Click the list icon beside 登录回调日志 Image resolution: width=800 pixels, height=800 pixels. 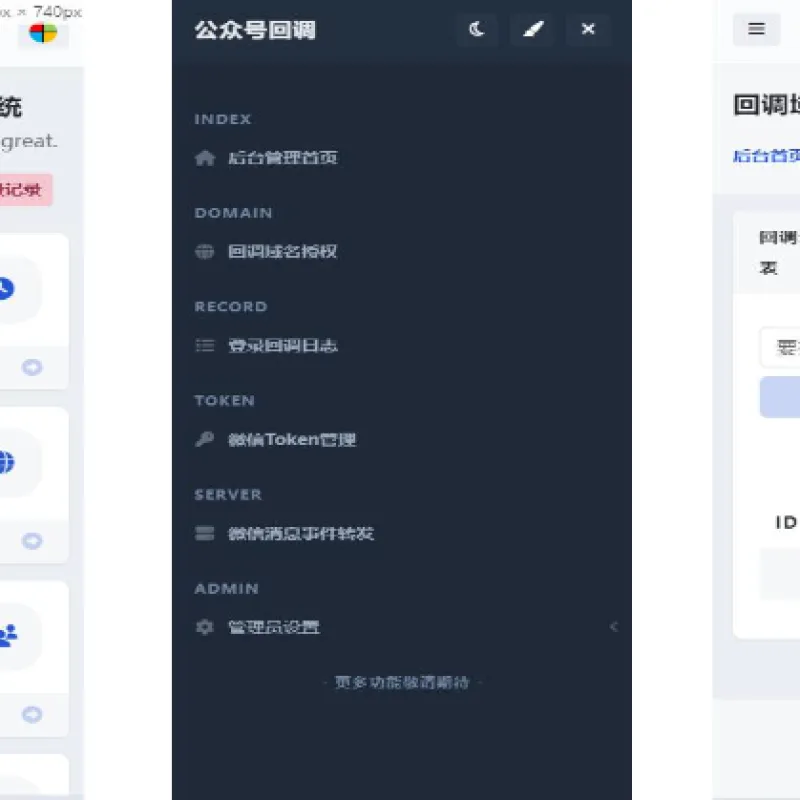coord(205,346)
